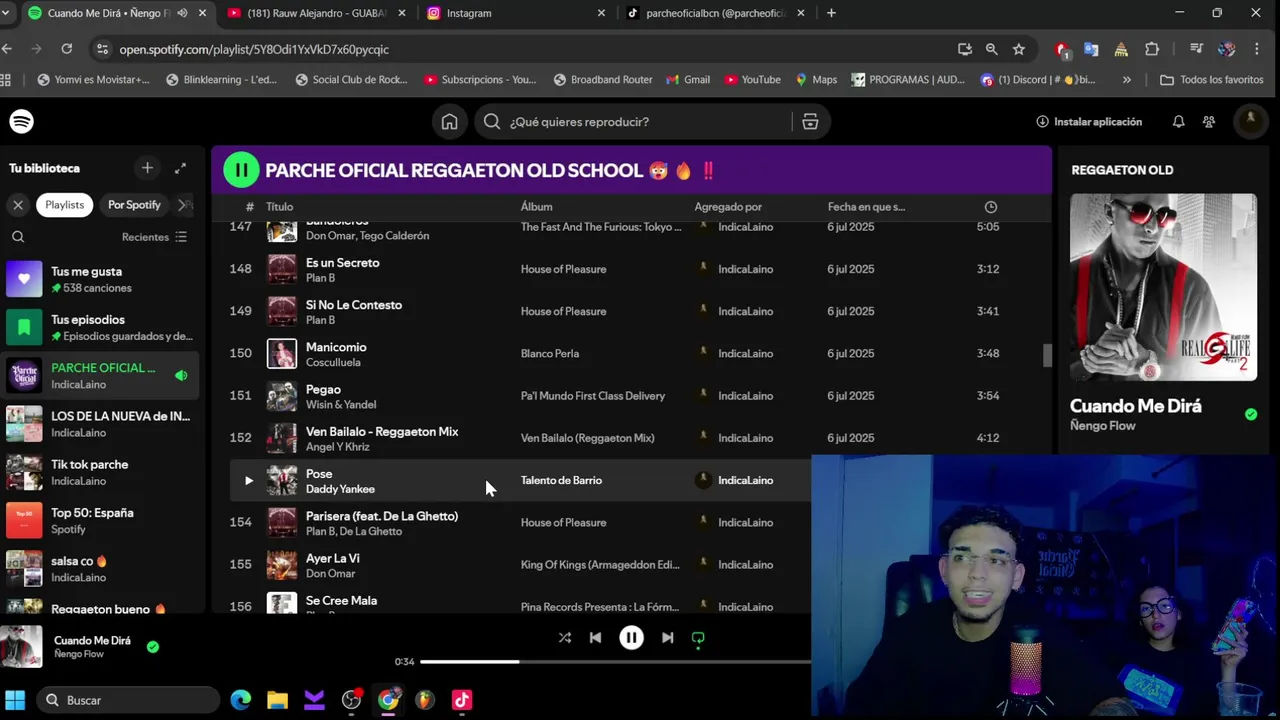Screen dimensions: 1280x720
Task: Pause the playlist with the green header button
Action: [x=241, y=170]
